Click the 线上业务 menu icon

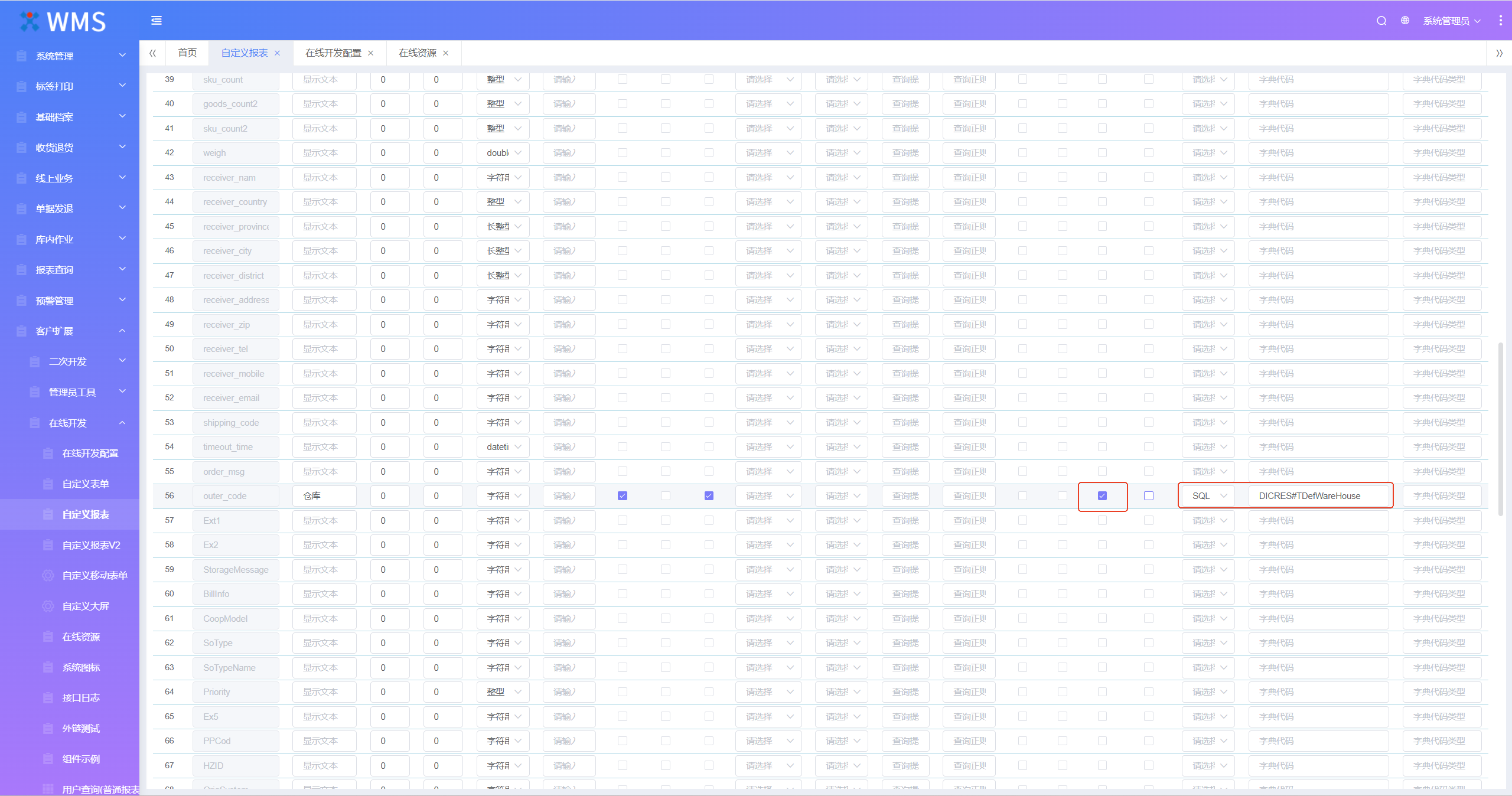22,178
